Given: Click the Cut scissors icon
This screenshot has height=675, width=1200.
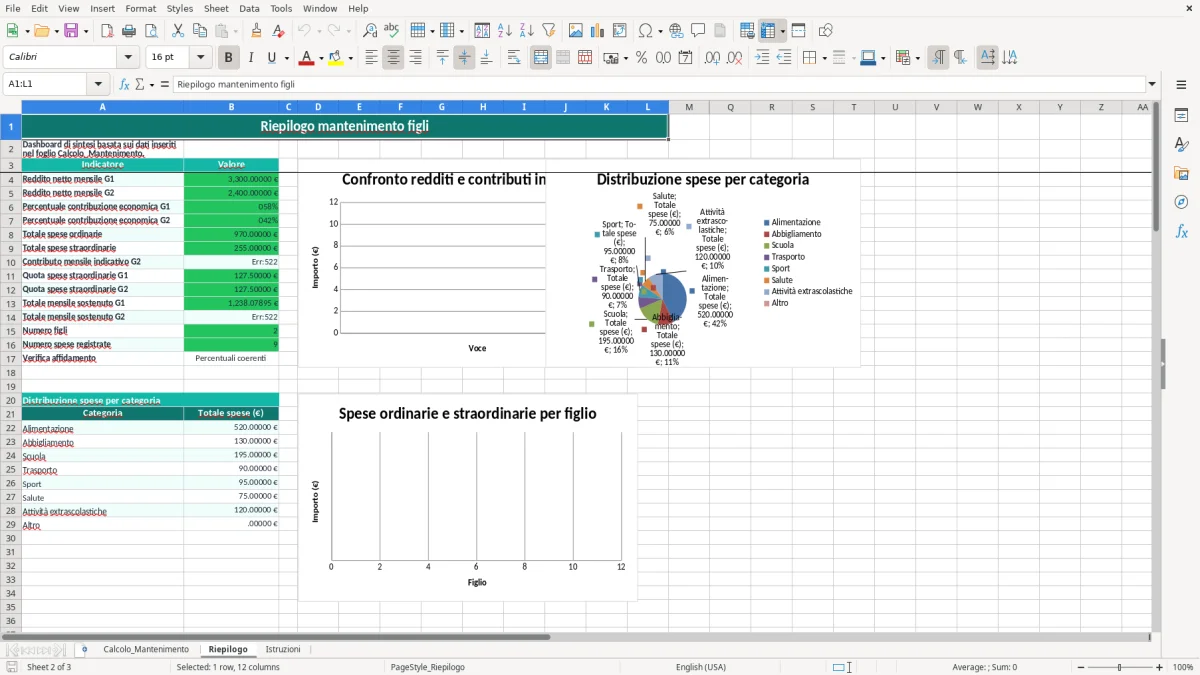Looking at the screenshot, I should [x=178, y=31].
